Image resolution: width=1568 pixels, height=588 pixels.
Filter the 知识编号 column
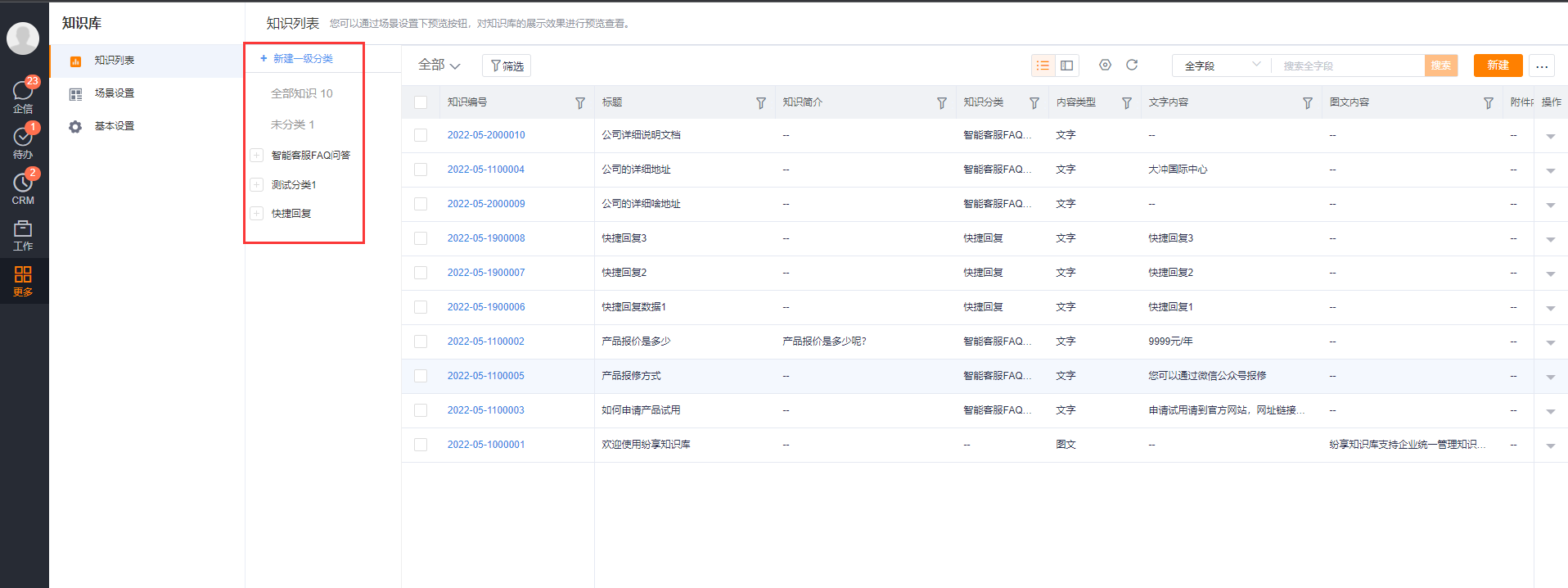tap(580, 102)
